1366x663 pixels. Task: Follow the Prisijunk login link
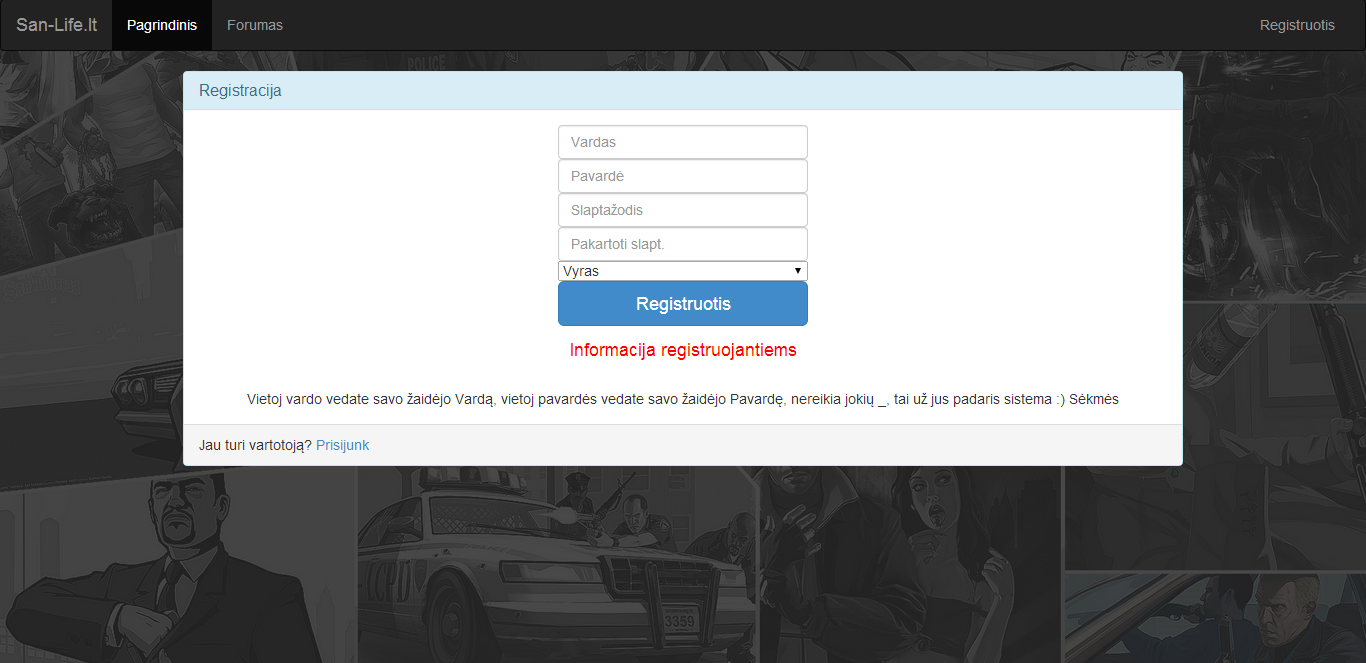pos(343,445)
